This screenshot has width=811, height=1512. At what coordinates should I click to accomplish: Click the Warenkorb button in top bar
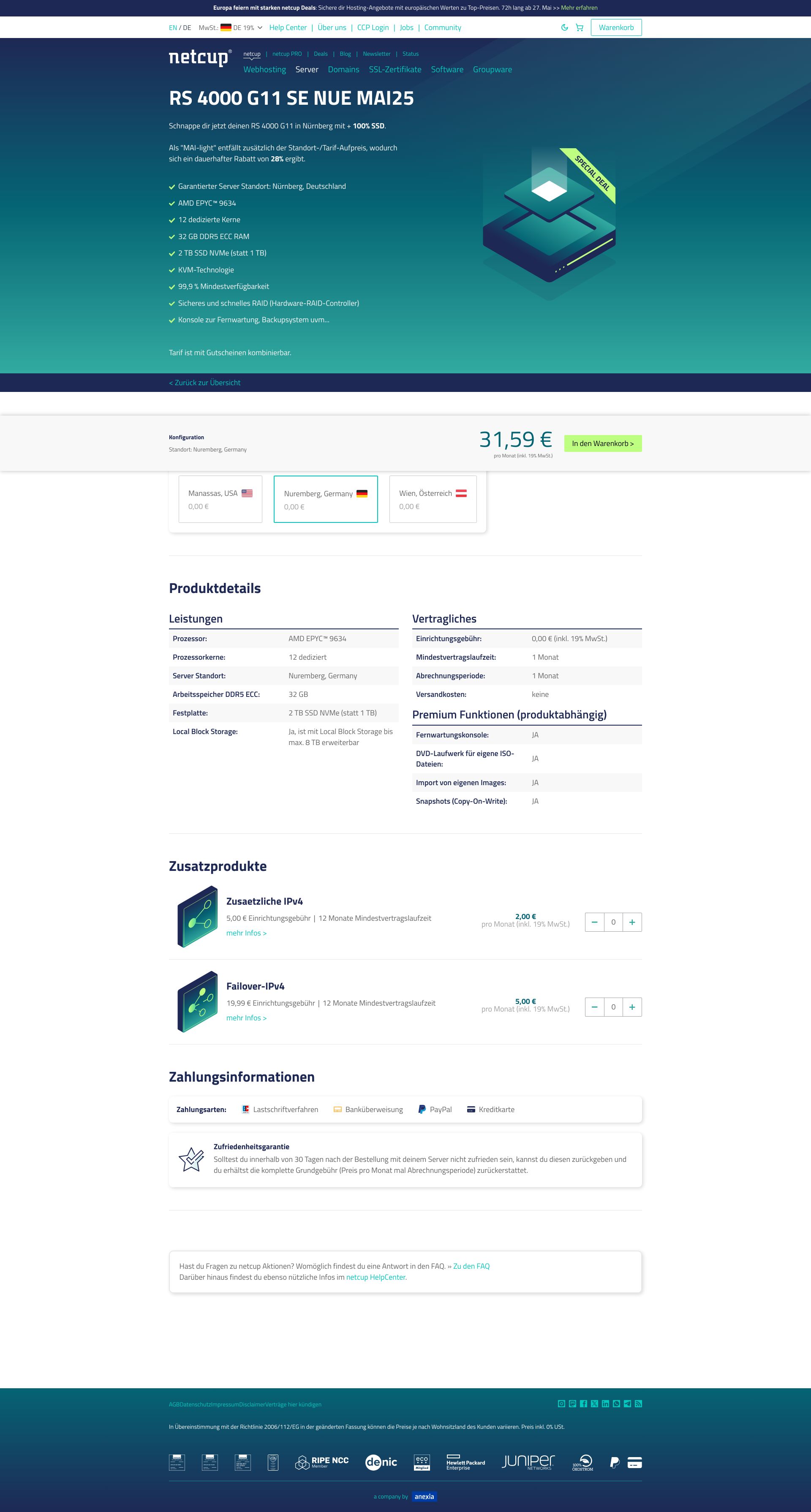pos(616,27)
